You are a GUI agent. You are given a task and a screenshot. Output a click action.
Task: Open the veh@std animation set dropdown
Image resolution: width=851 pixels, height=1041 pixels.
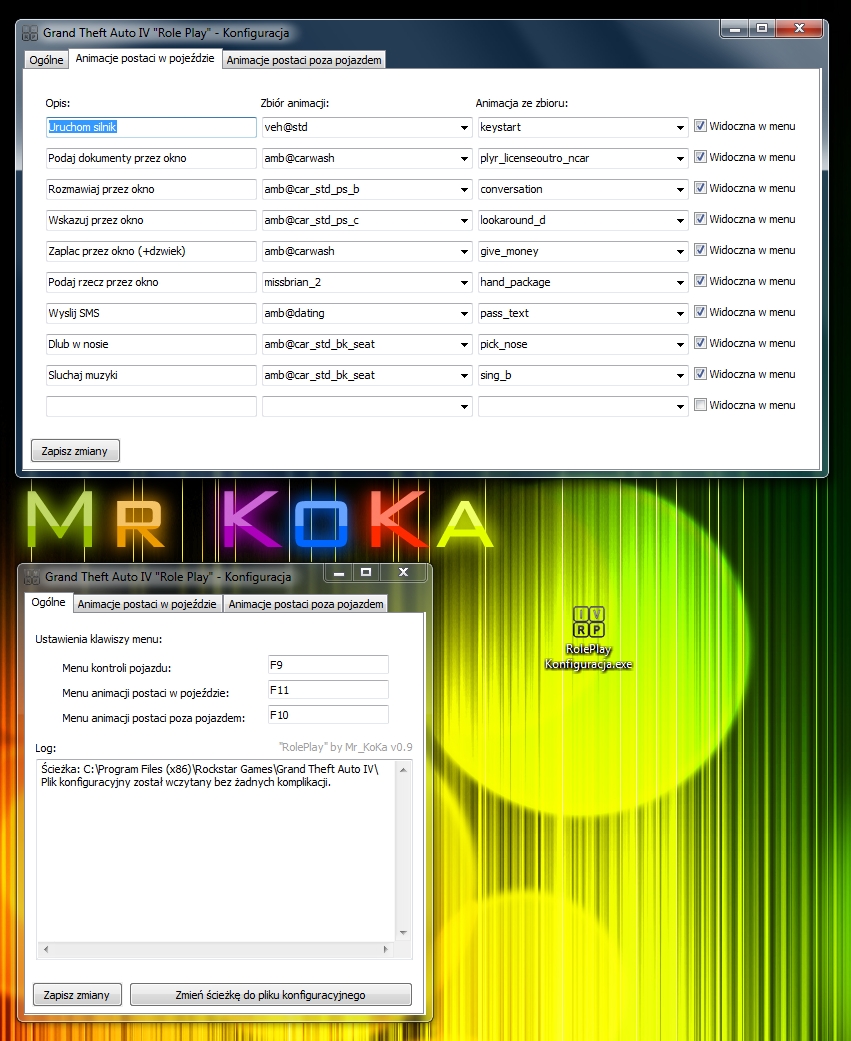[465, 127]
